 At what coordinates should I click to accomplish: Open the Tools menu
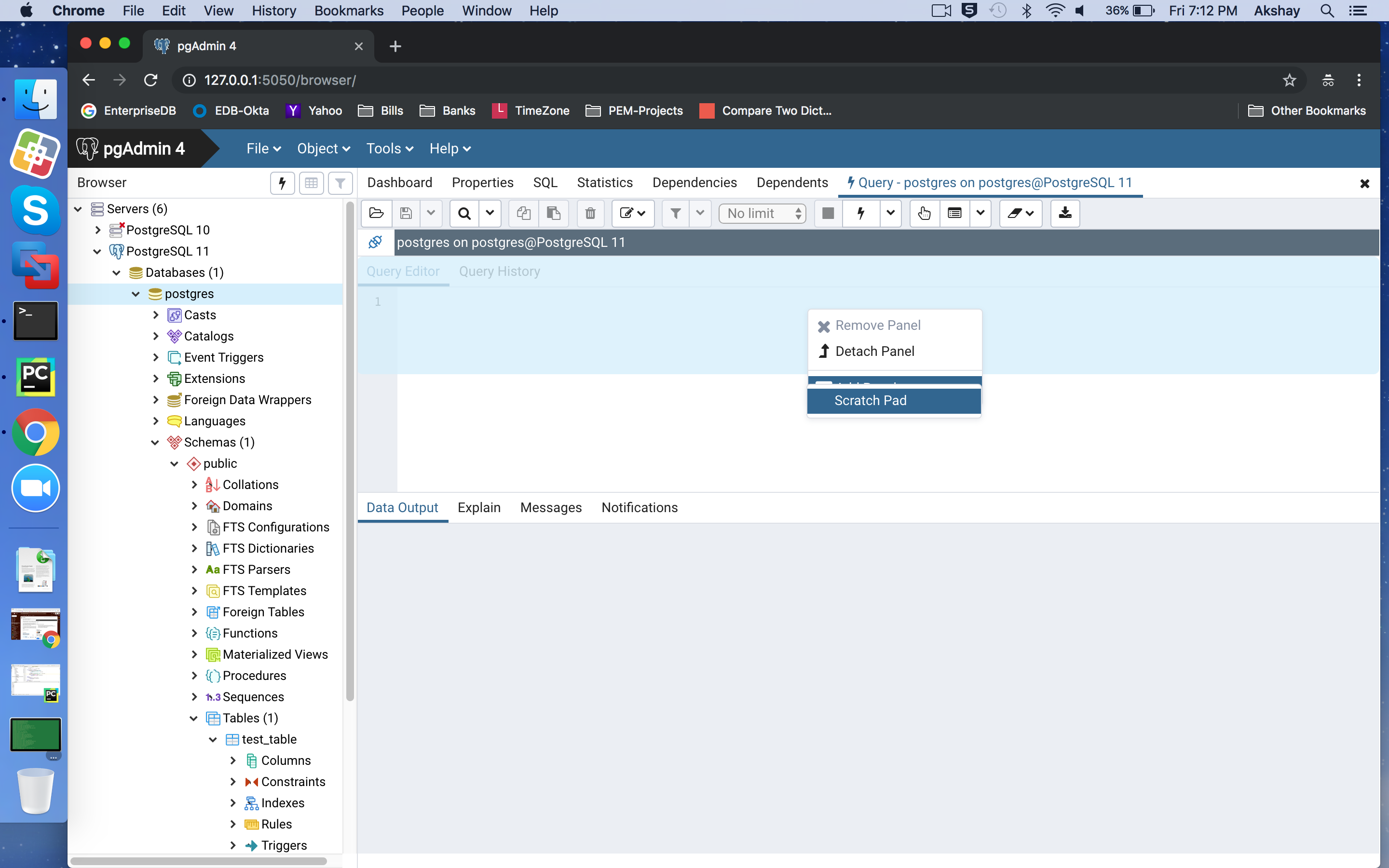point(390,149)
